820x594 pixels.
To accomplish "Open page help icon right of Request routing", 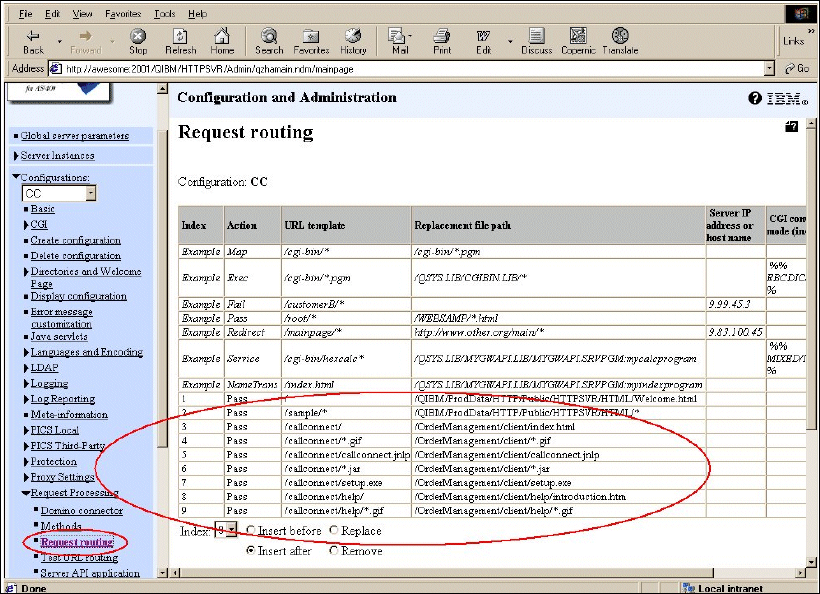I will click(791, 126).
